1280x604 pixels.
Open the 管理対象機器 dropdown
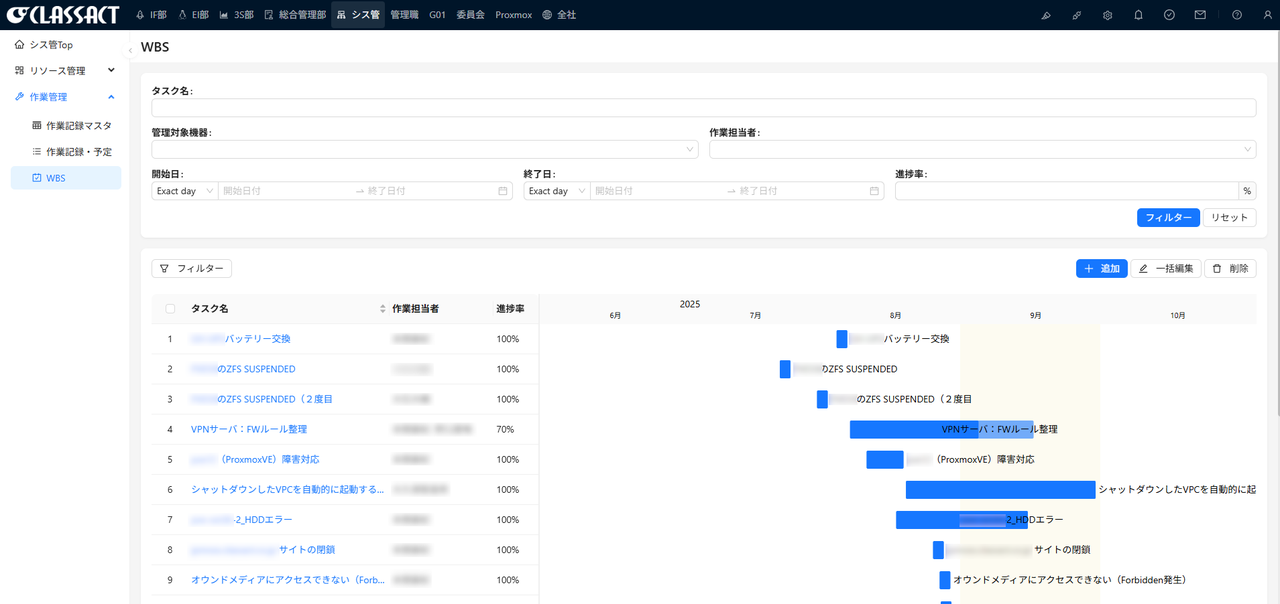click(x=425, y=149)
